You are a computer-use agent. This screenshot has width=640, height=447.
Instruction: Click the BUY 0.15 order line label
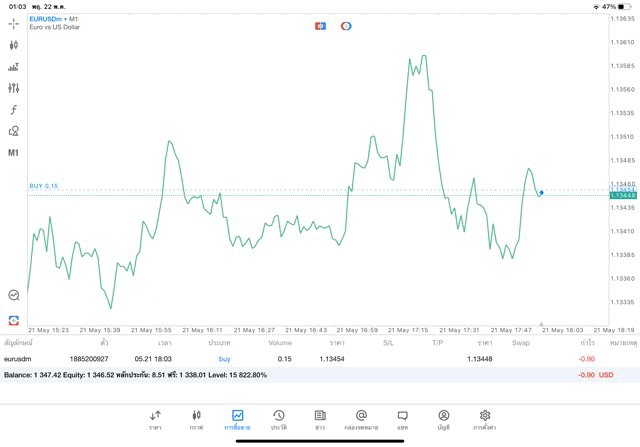(44, 186)
